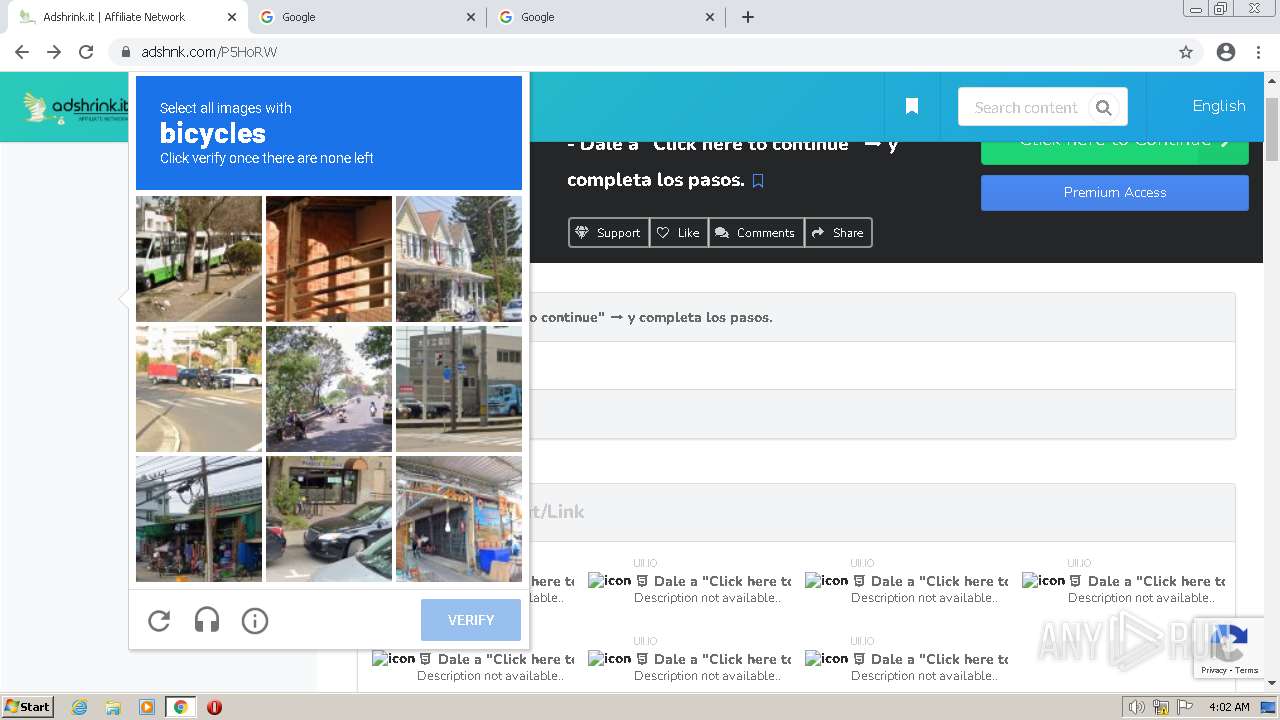This screenshot has width=1280, height=720.
Task: Click the Premium Access button
Action: coord(1115,193)
